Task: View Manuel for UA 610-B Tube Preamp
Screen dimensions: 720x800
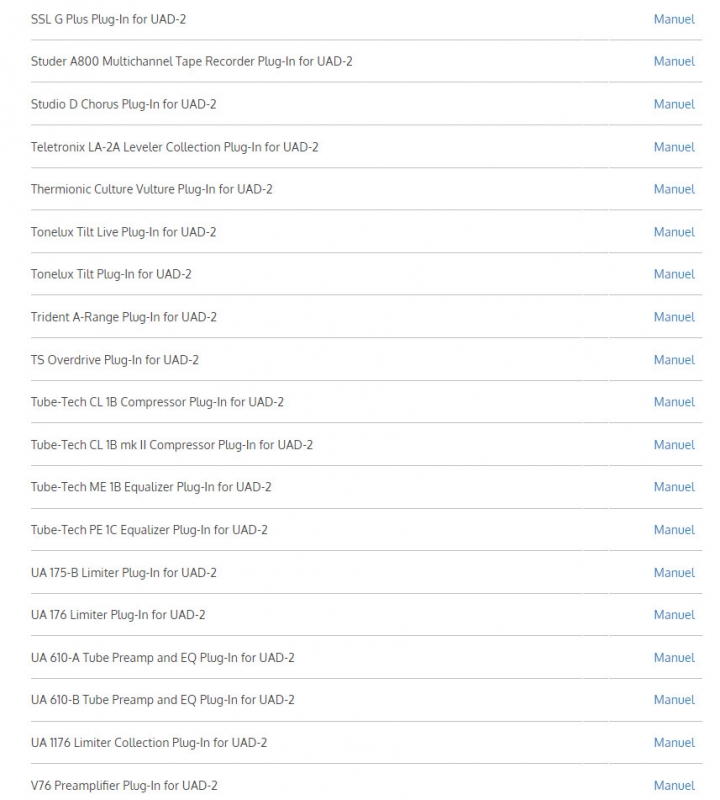Action: click(x=674, y=700)
